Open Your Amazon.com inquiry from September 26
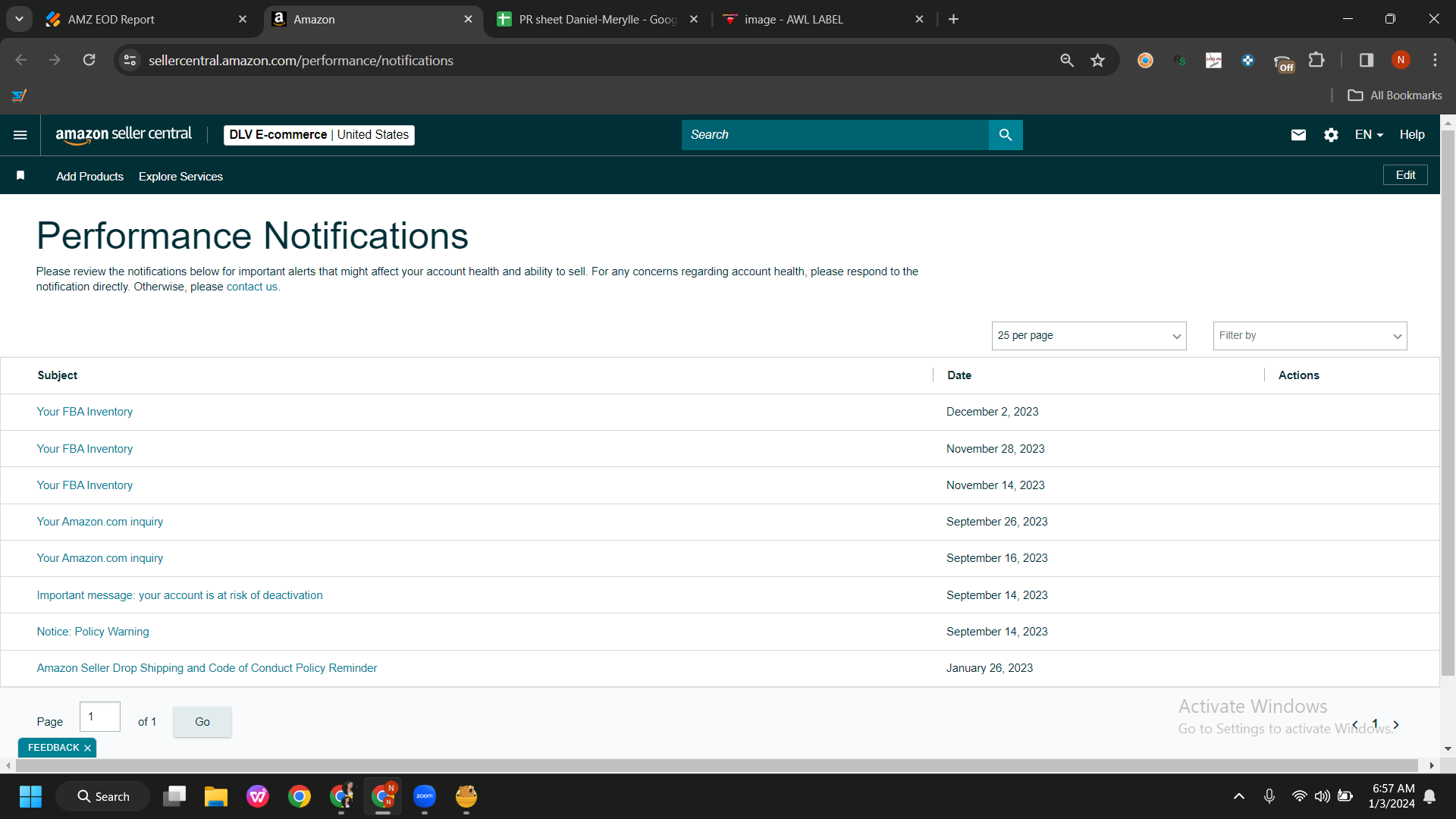 [100, 522]
